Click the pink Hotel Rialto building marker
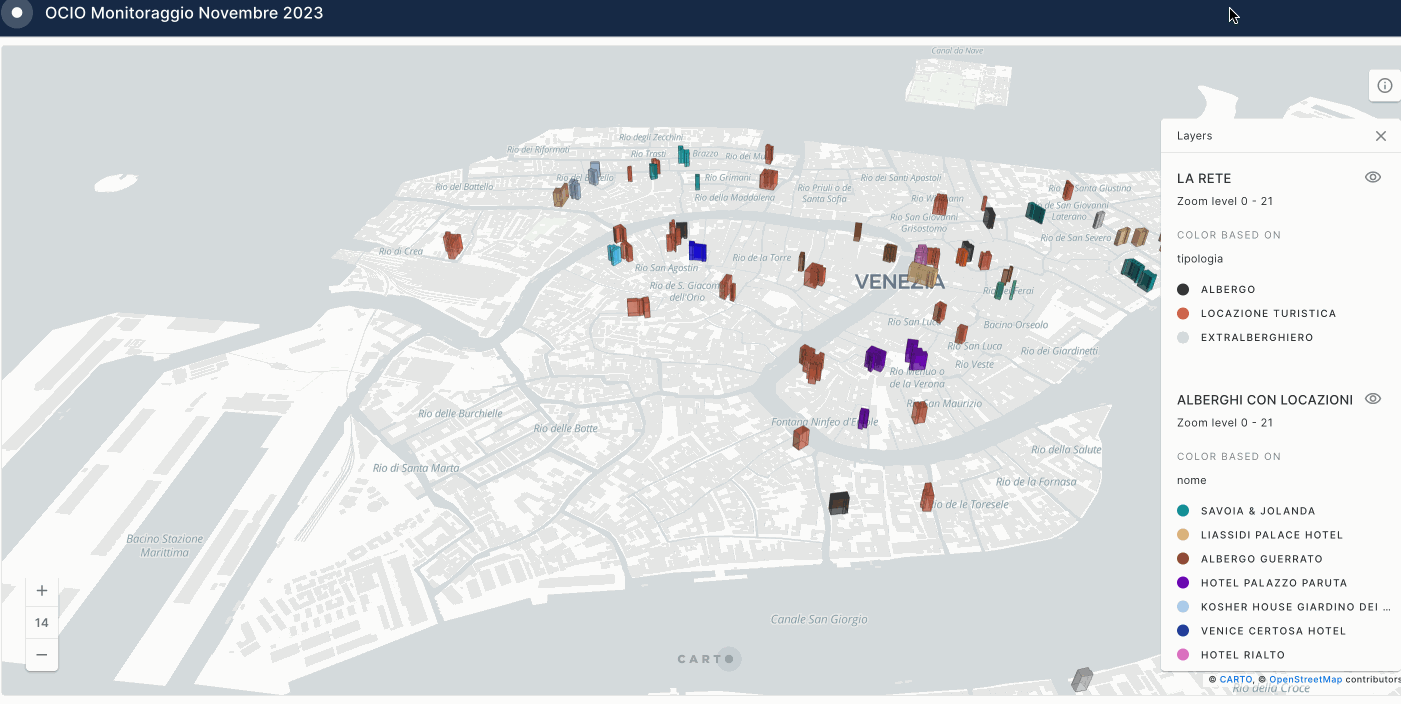The height and width of the screenshot is (704, 1401). (921, 254)
